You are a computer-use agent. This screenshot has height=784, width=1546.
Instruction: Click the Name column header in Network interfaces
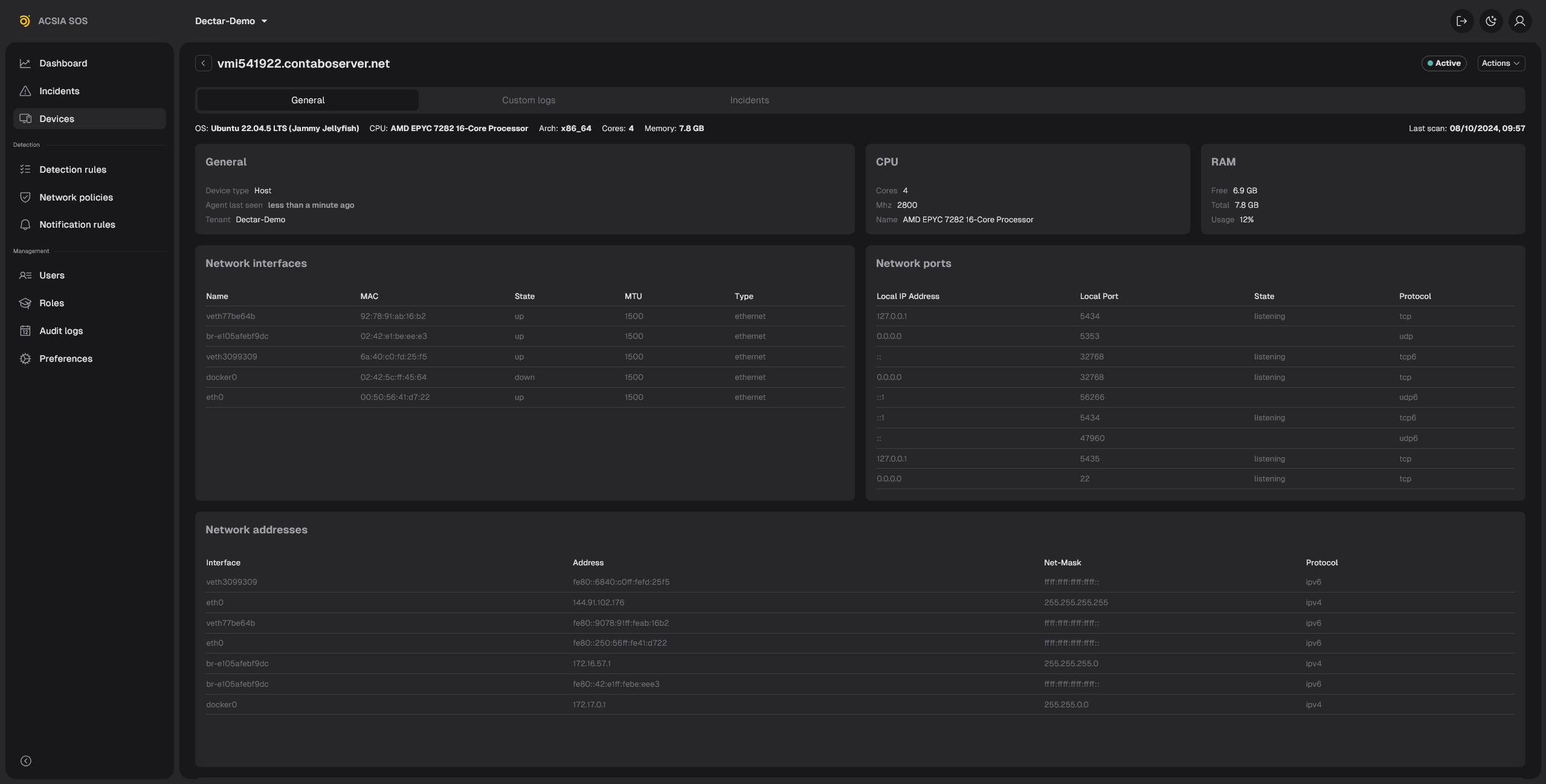pos(217,297)
